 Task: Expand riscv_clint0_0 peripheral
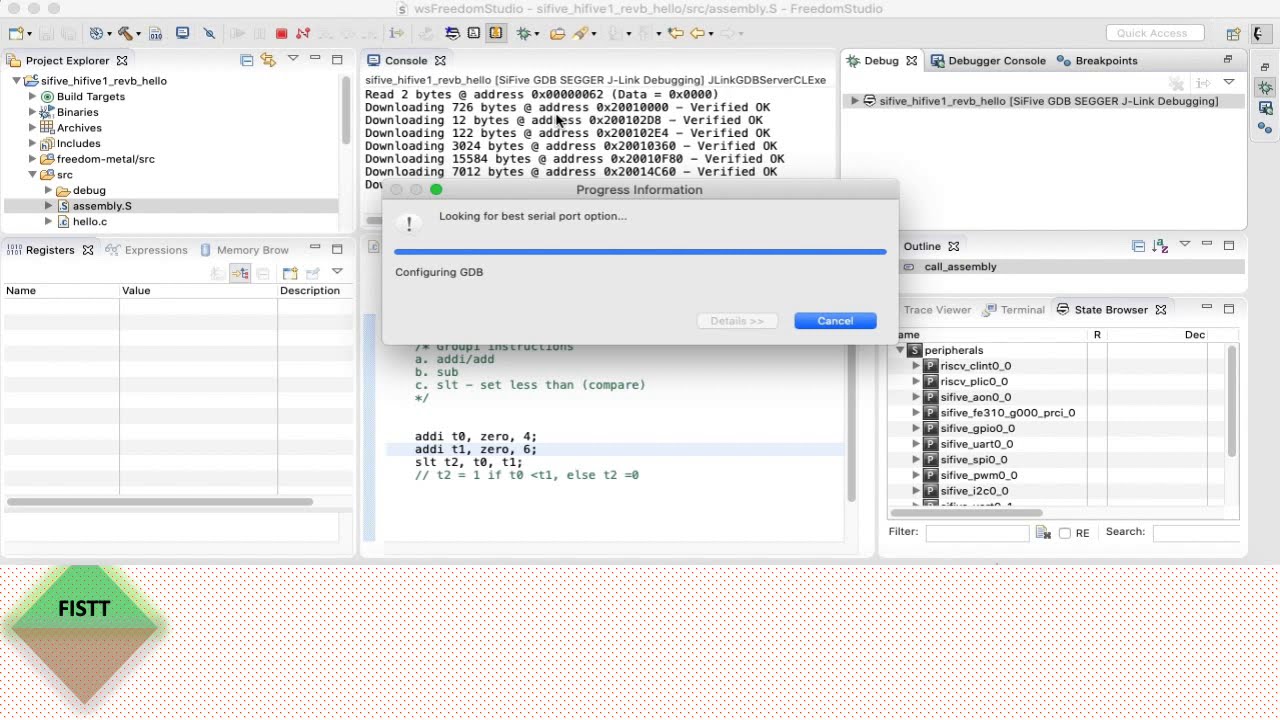click(x=916, y=366)
